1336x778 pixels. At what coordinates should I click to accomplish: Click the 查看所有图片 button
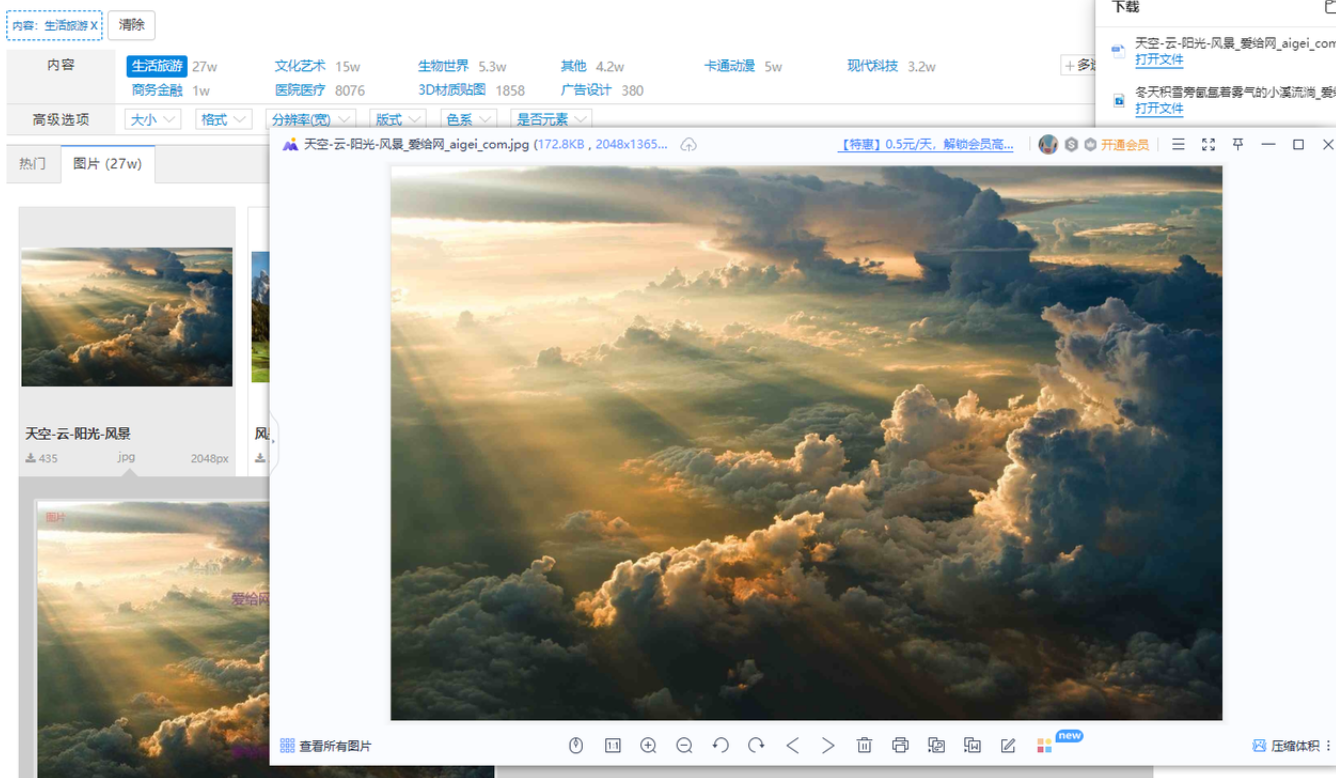coord(326,746)
